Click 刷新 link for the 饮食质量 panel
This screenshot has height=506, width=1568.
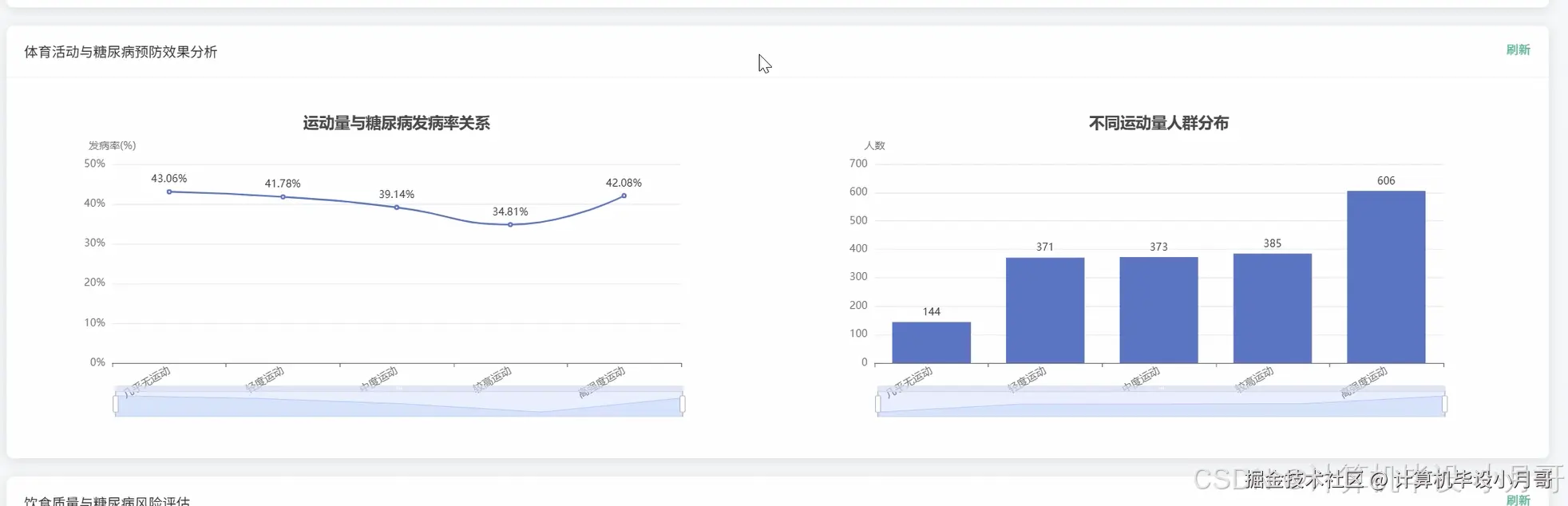(1518, 500)
